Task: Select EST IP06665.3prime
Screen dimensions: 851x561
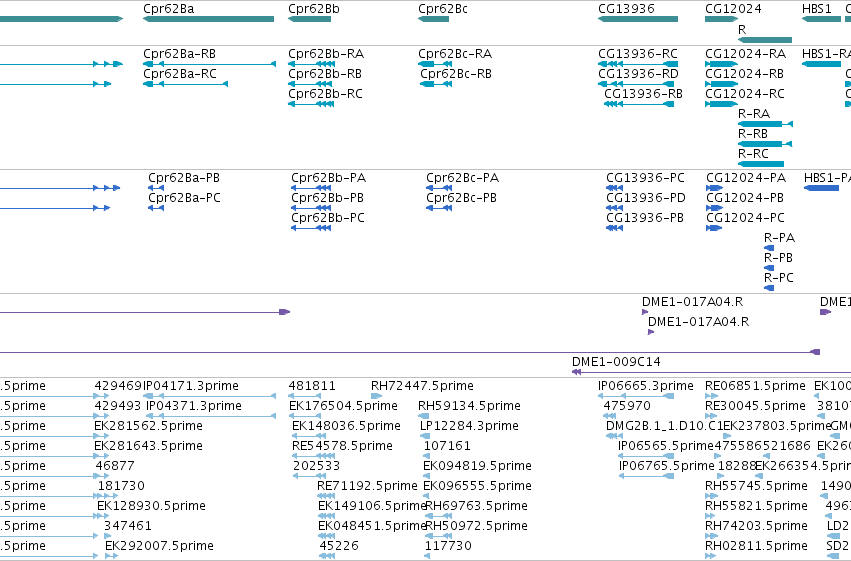Action: (636, 397)
